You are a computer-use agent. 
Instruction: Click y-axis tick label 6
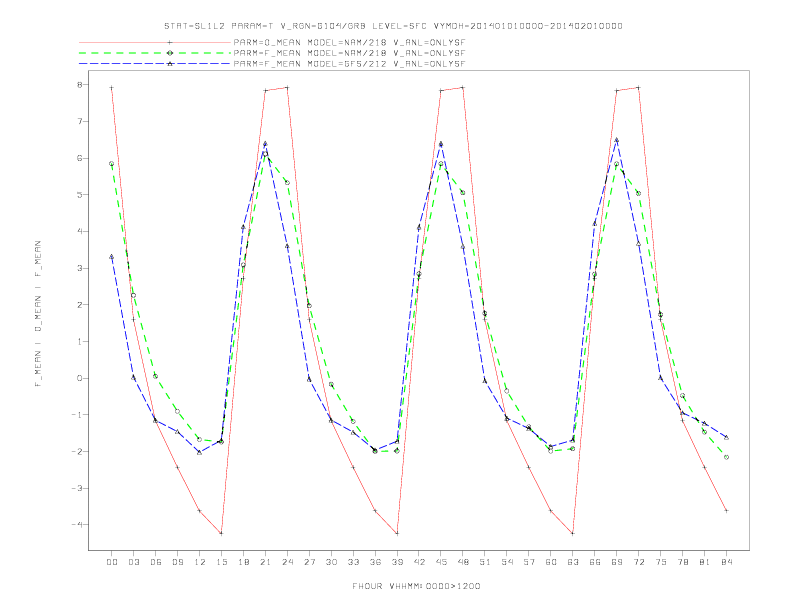point(80,158)
